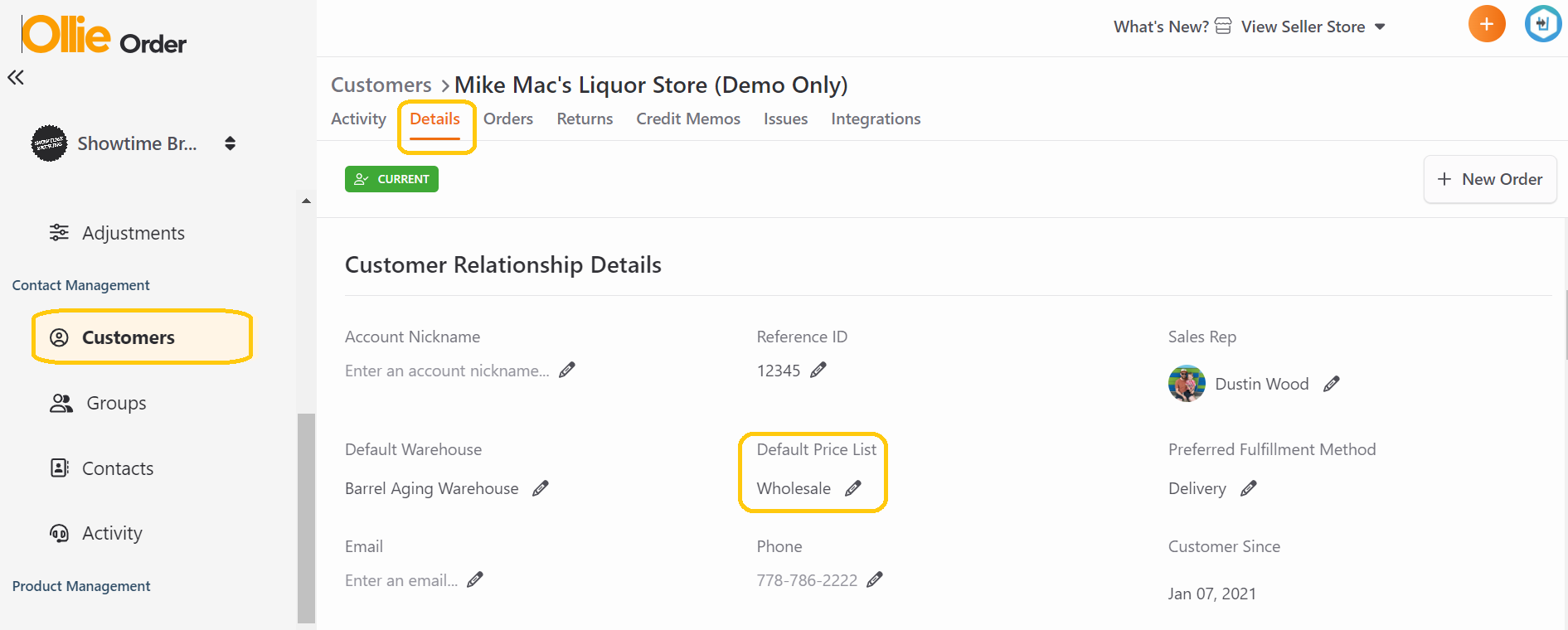Click Reference ID value 12345
The height and width of the screenshot is (630, 1568).
pos(779,371)
